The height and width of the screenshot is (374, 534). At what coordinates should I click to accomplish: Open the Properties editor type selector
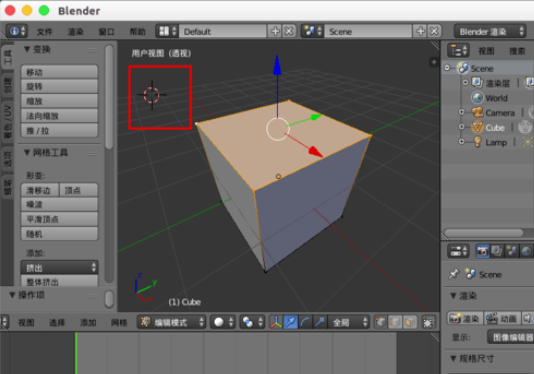point(458,252)
